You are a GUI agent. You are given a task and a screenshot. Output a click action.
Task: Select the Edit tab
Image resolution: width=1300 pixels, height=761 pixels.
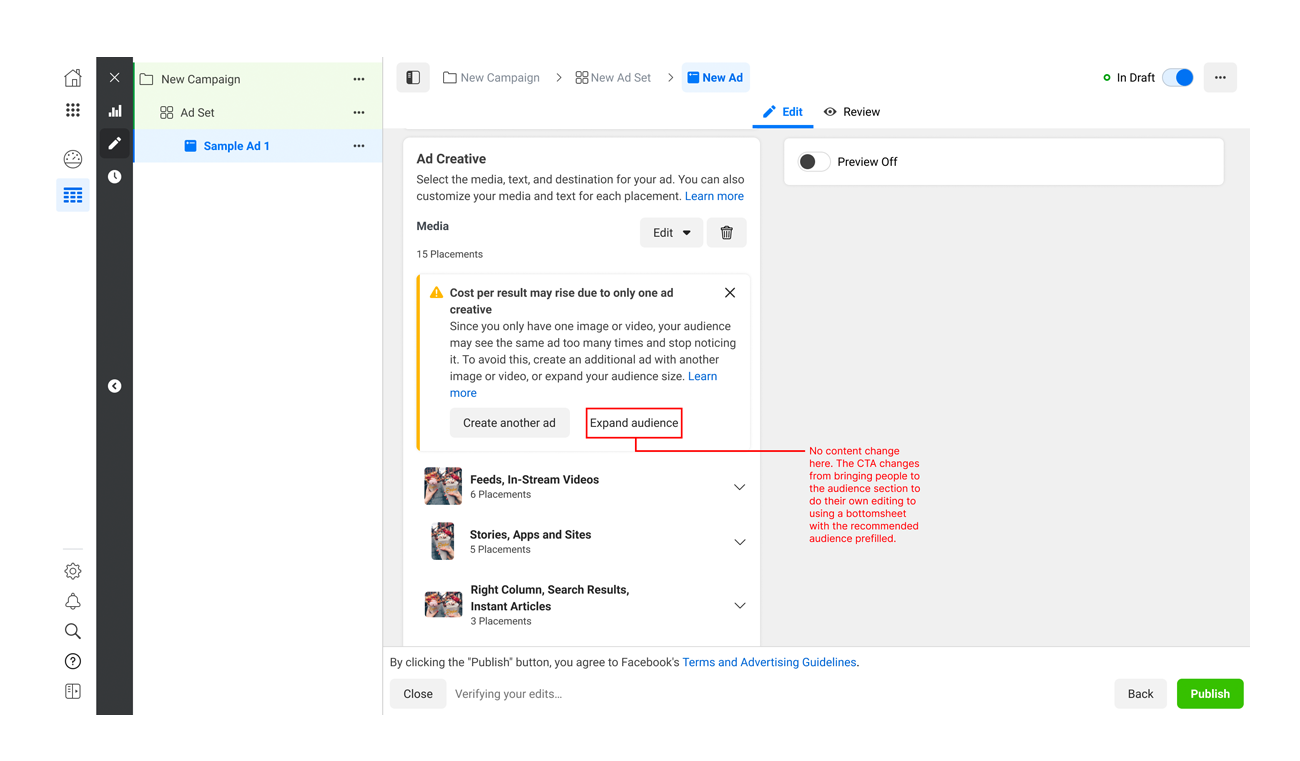[783, 112]
